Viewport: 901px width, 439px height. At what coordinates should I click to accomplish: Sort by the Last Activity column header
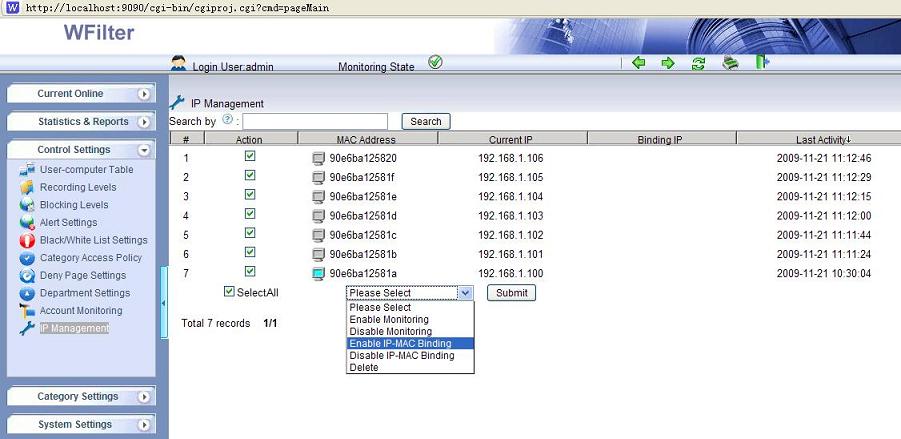point(823,140)
